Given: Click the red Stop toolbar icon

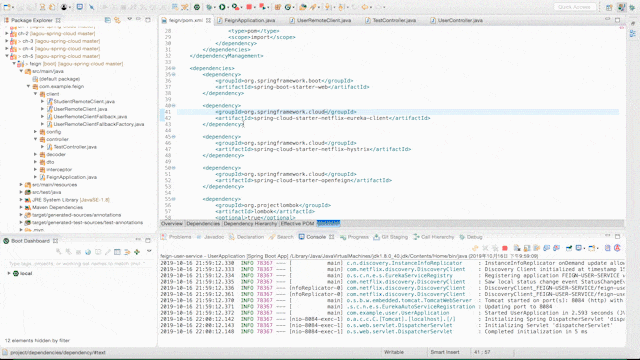Looking at the screenshot, I should click(x=249, y=7).
